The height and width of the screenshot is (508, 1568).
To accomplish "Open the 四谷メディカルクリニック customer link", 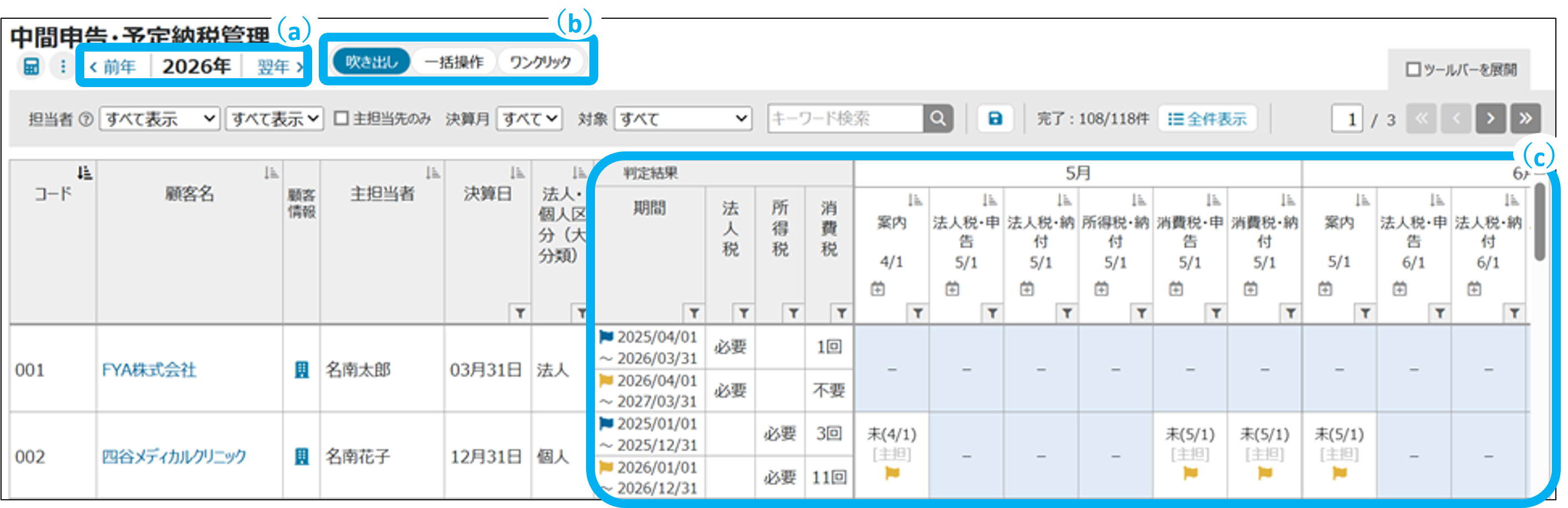I will pos(174,456).
